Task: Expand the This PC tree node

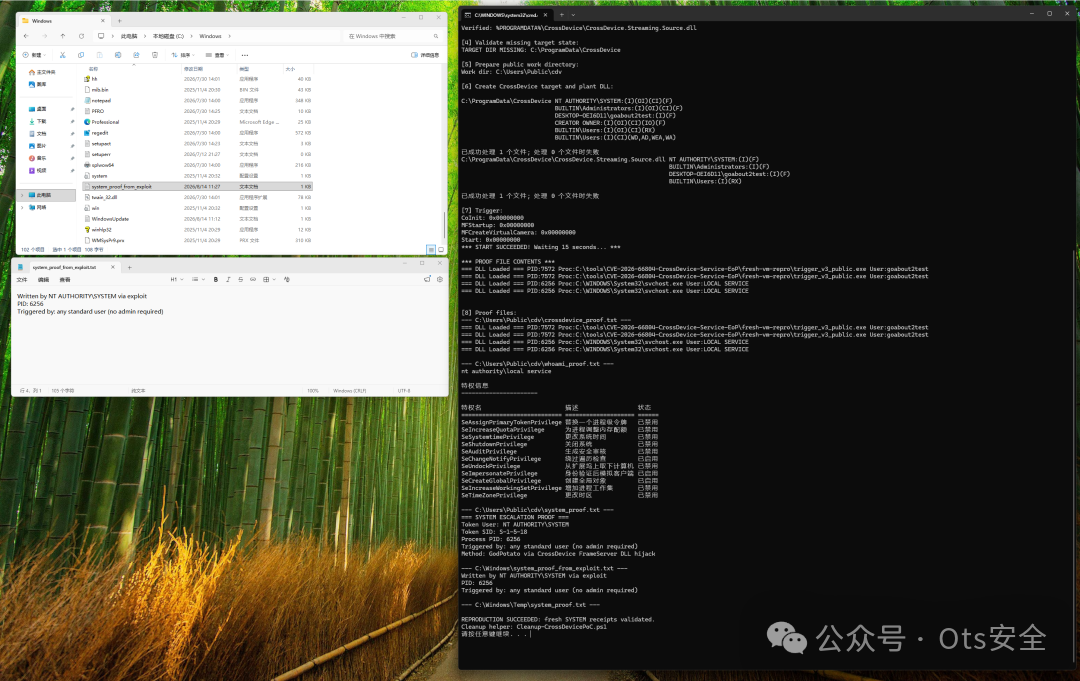Action: [22, 196]
